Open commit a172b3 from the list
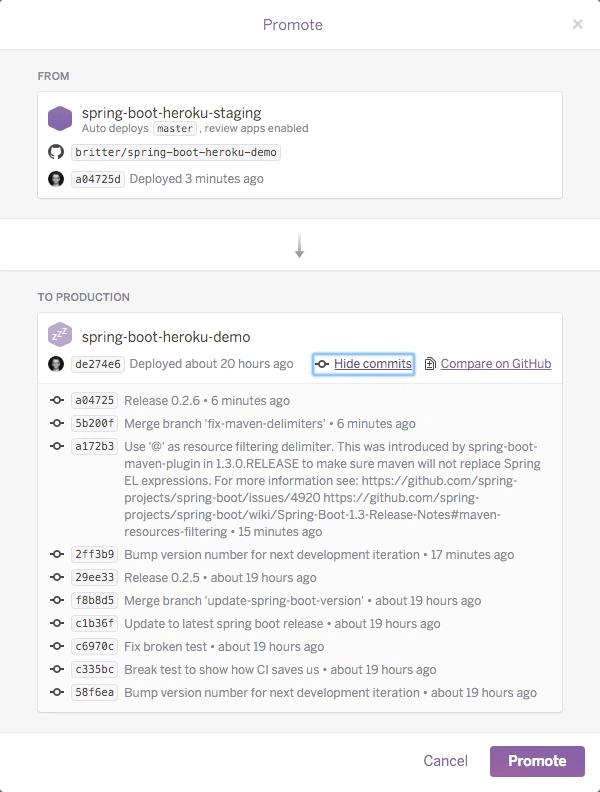The image size is (600, 792). pos(95,447)
